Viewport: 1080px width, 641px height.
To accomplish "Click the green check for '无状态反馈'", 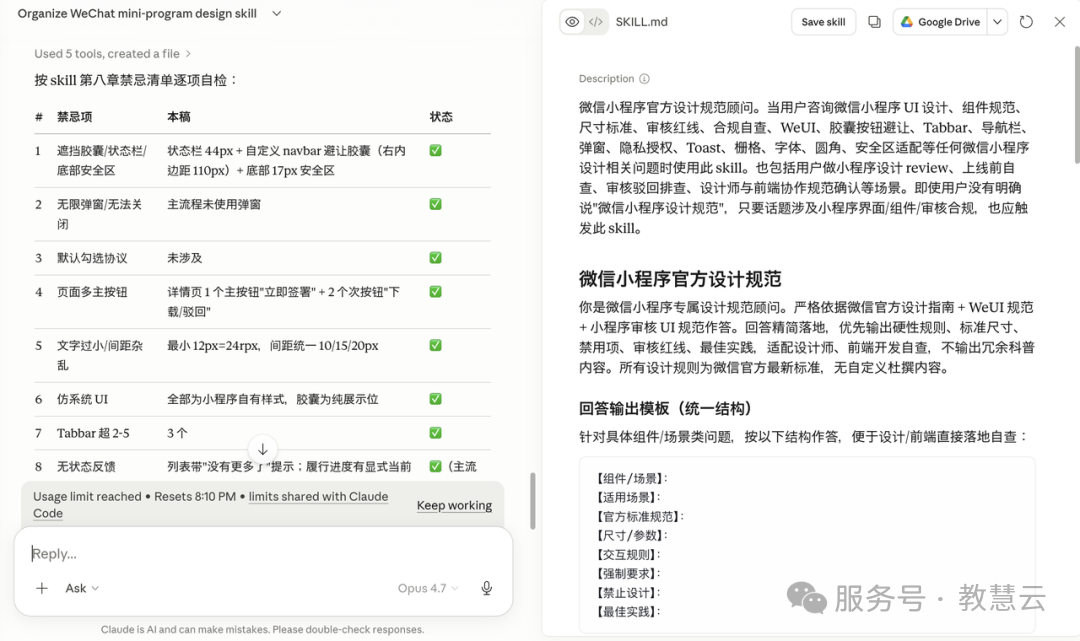I will coord(435,466).
